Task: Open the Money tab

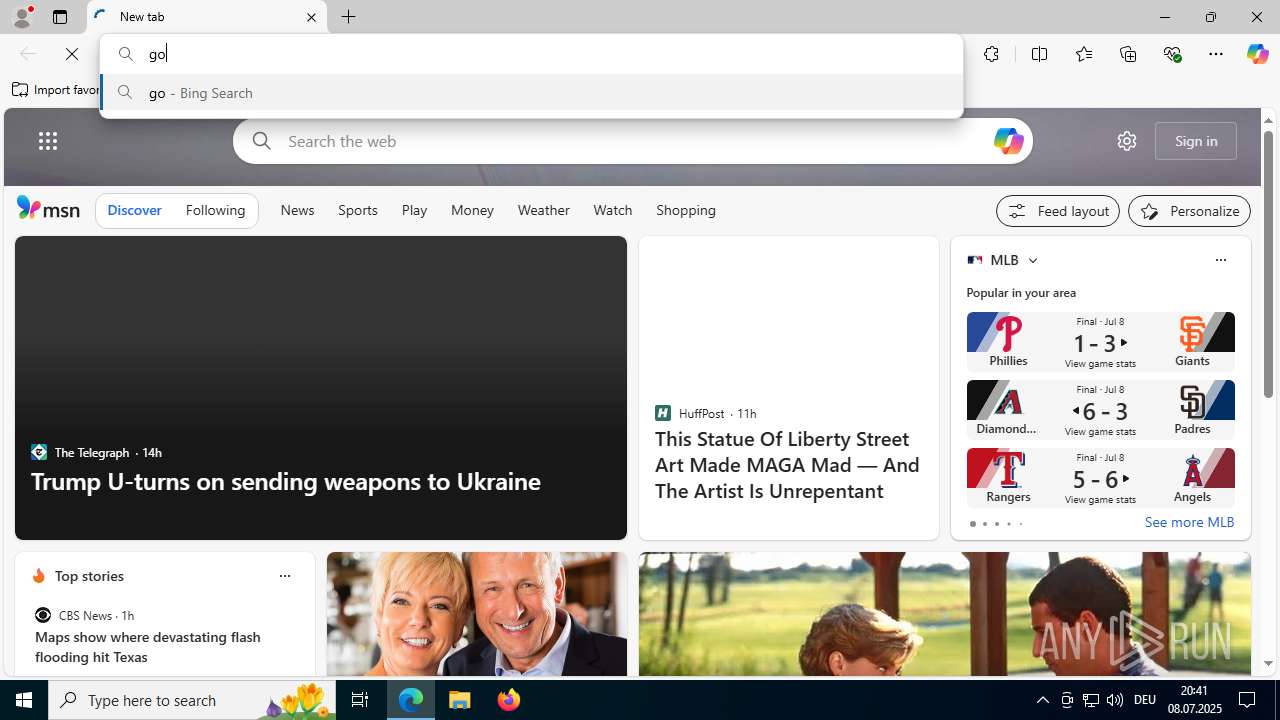Action: point(472,210)
